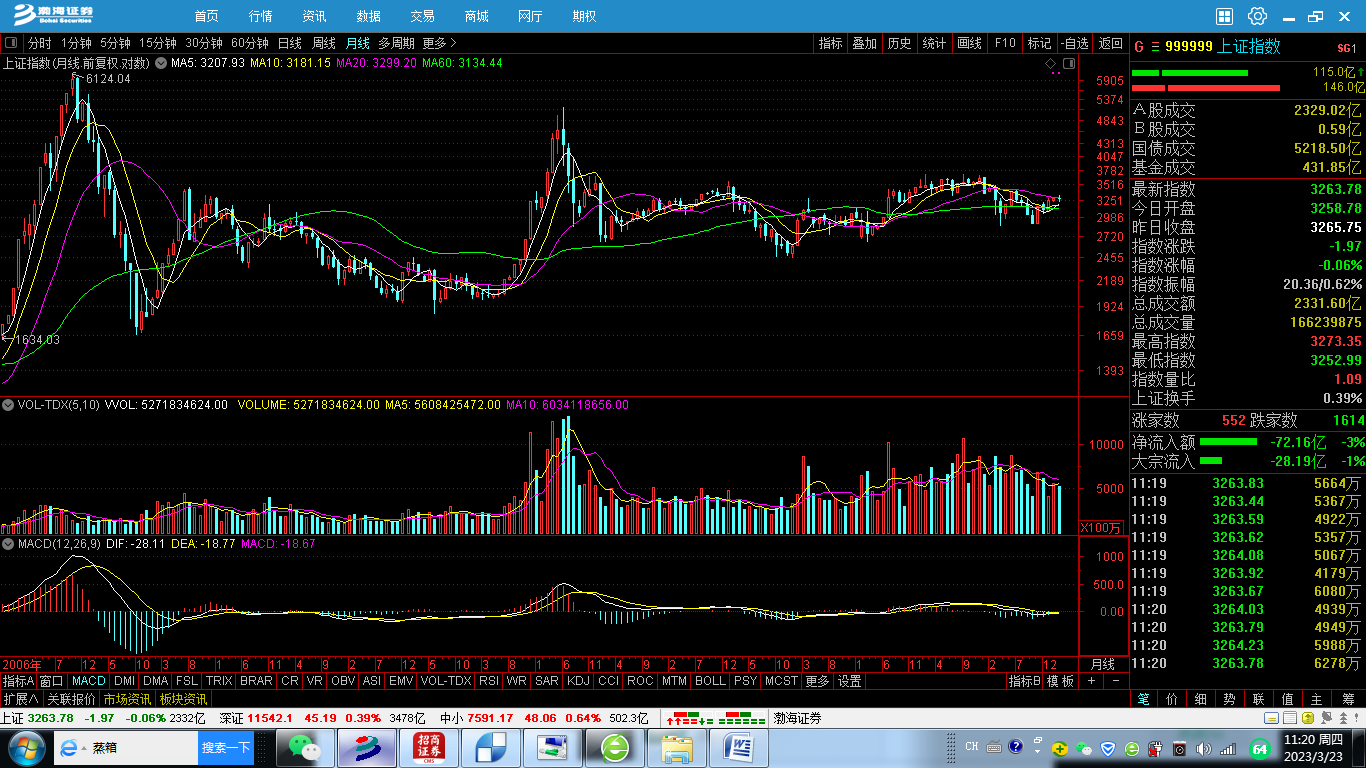Viewport: 1366px width, 768px height.
Task: Open 更多 periods dropdown
Action: [439, 43]
